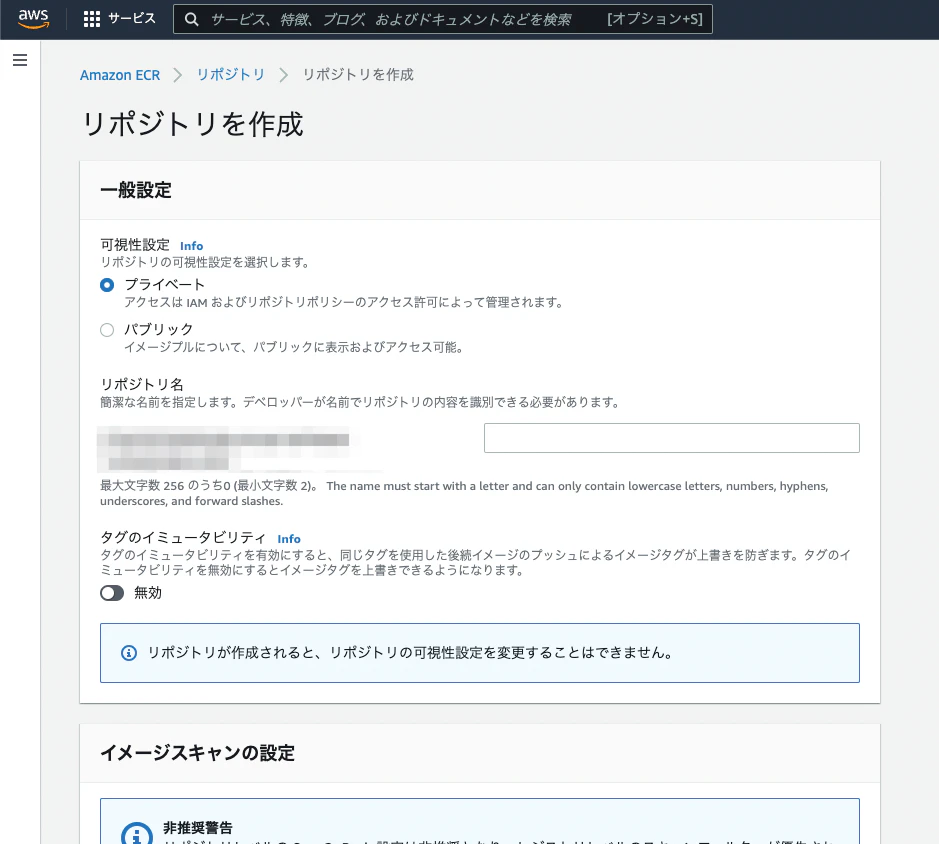Image resolution: width=939 pixels, height=844 pixels.
Task: Open the services grid icon
Action: click(x=92, y=19)
